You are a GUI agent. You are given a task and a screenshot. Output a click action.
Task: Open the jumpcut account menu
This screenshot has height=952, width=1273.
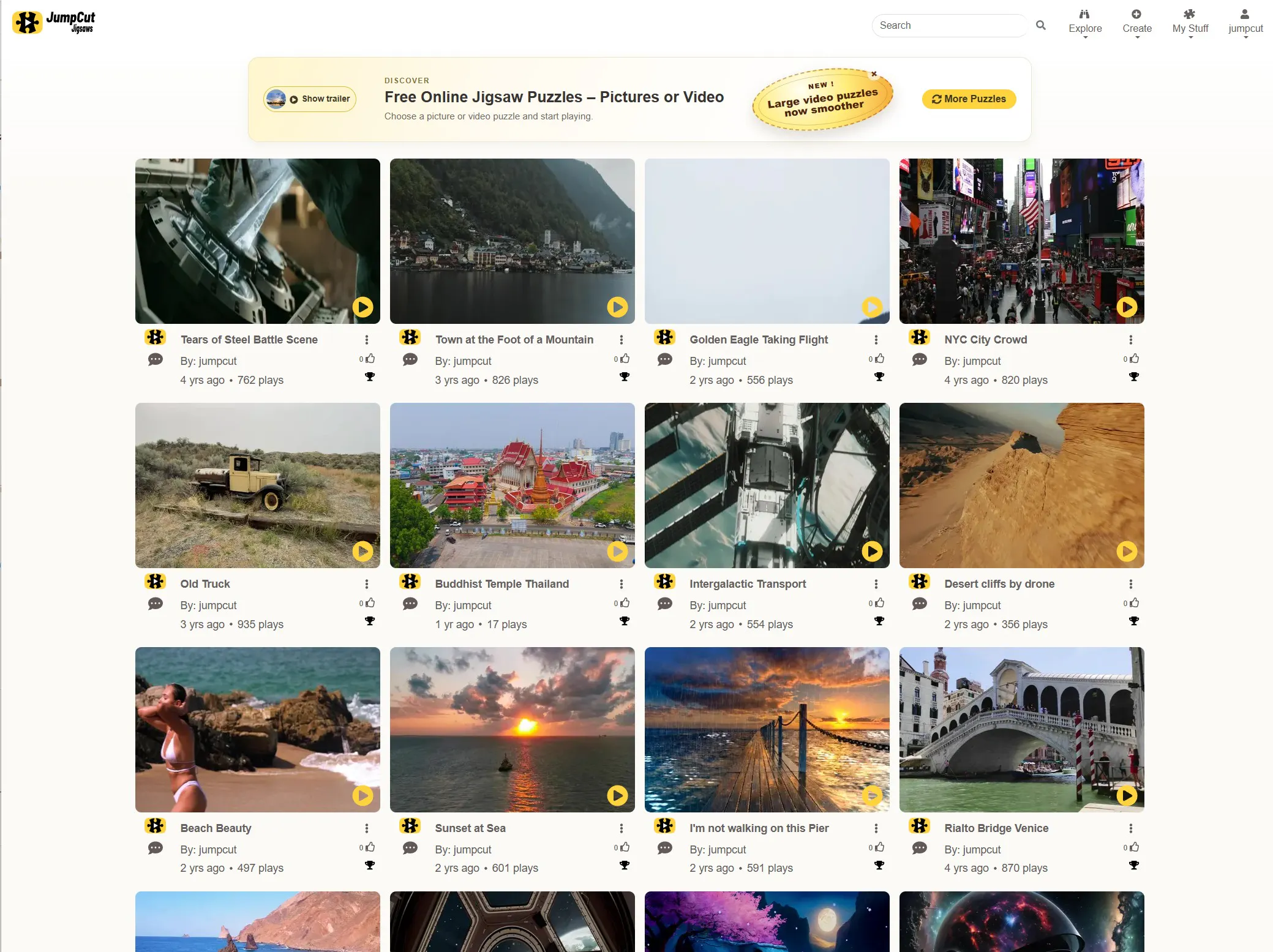click(1245, 23)
